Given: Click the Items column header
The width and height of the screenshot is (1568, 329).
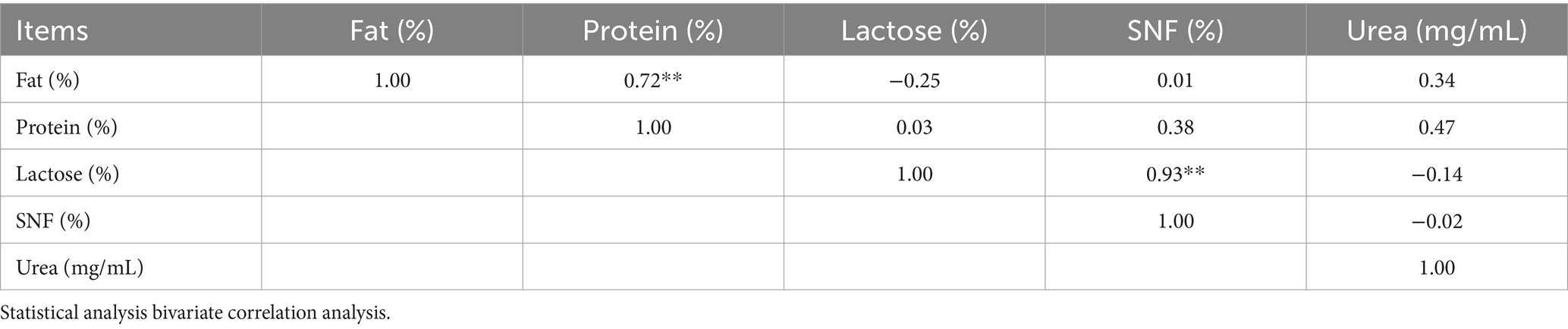Looking at the screenshot, I should tap(52, 31).
